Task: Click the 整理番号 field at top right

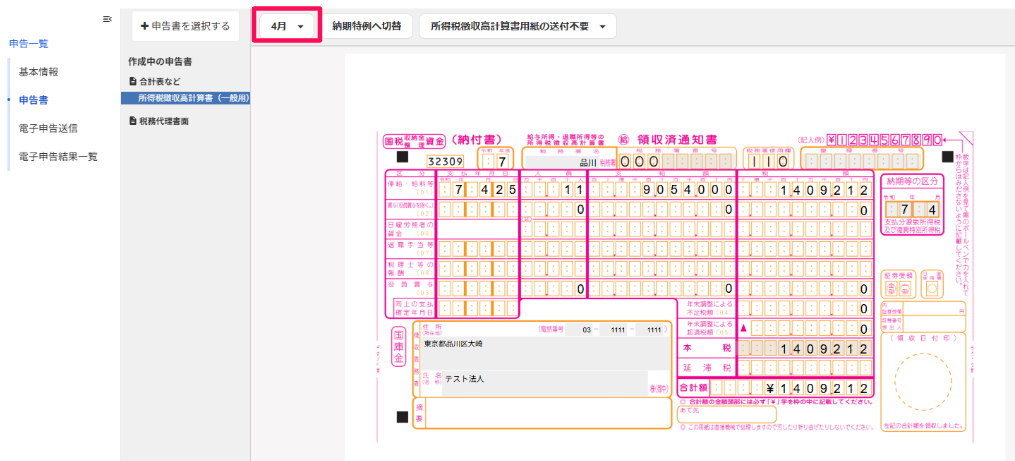Action: coord(860,161)
